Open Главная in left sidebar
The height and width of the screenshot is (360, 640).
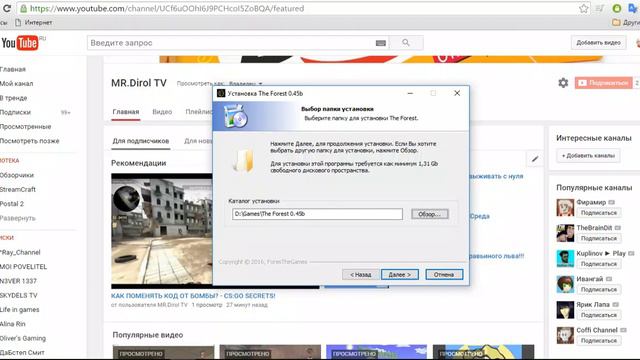pyautogui.click(x=13, y=69)
